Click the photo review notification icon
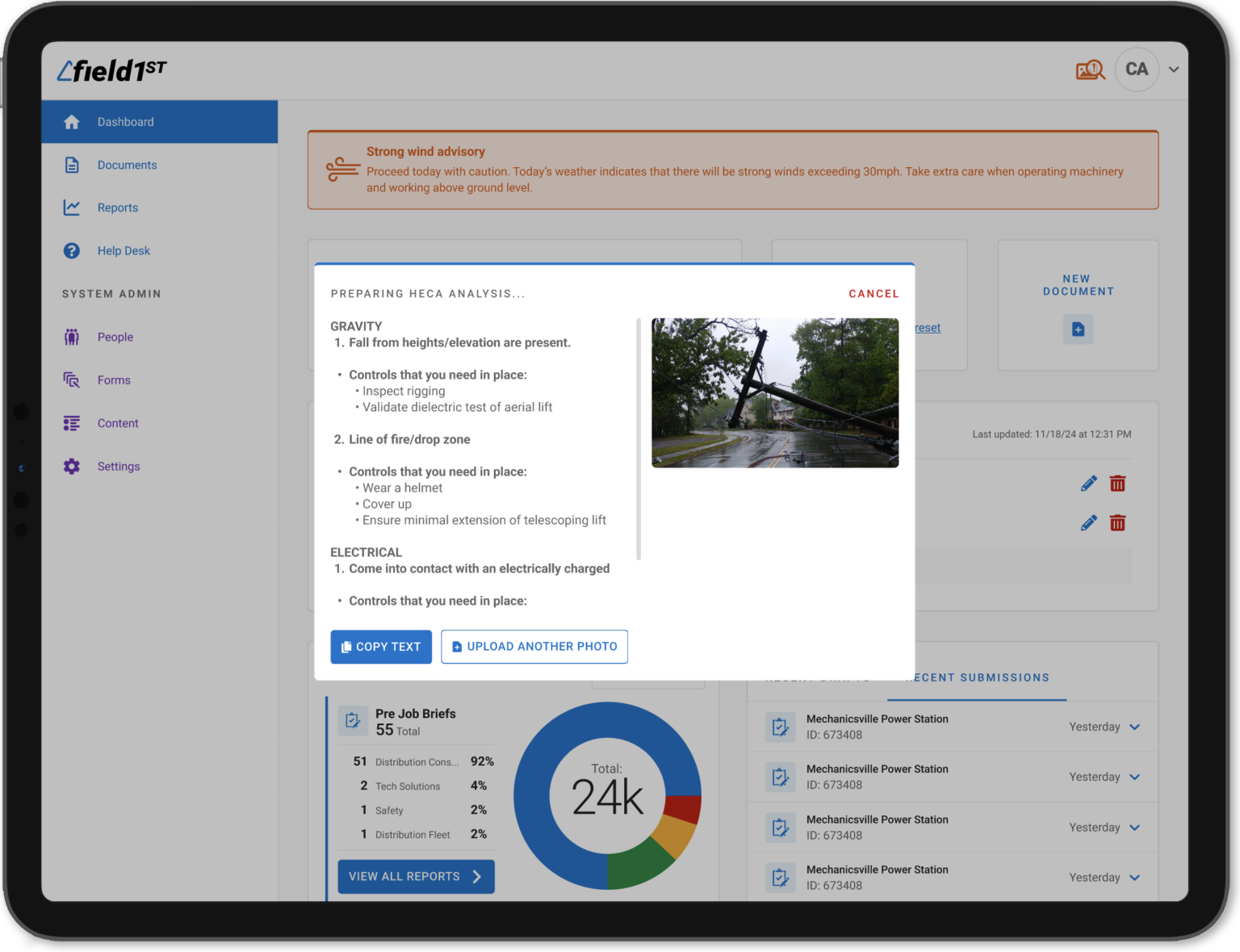This screenshot has width=1240, height=952. pos(1091,69)
